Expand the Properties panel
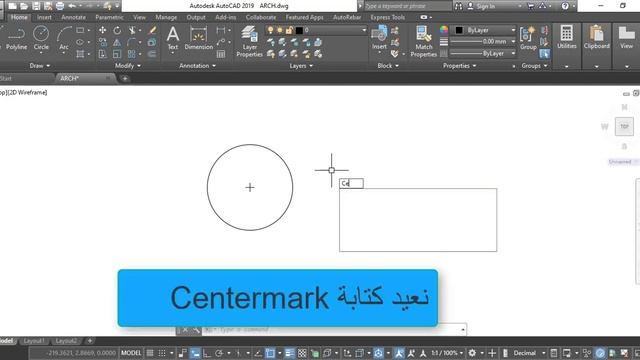The image size is (640, 360). 460,66
